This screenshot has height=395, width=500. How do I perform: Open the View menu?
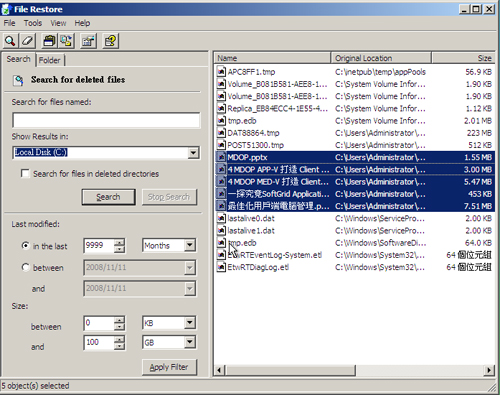[58, 23]
